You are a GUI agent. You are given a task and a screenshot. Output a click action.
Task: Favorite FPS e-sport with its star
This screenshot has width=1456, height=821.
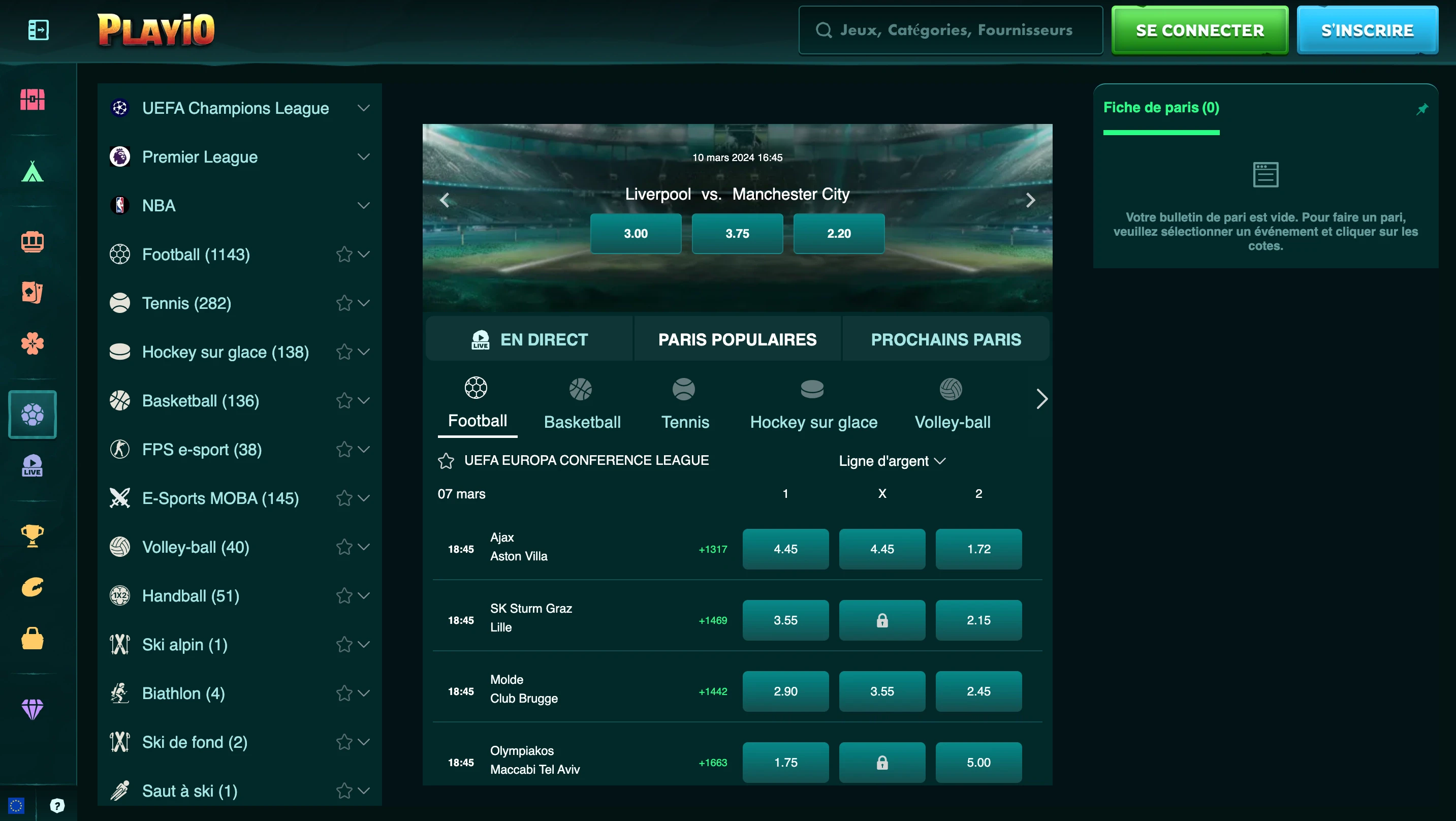343,450
